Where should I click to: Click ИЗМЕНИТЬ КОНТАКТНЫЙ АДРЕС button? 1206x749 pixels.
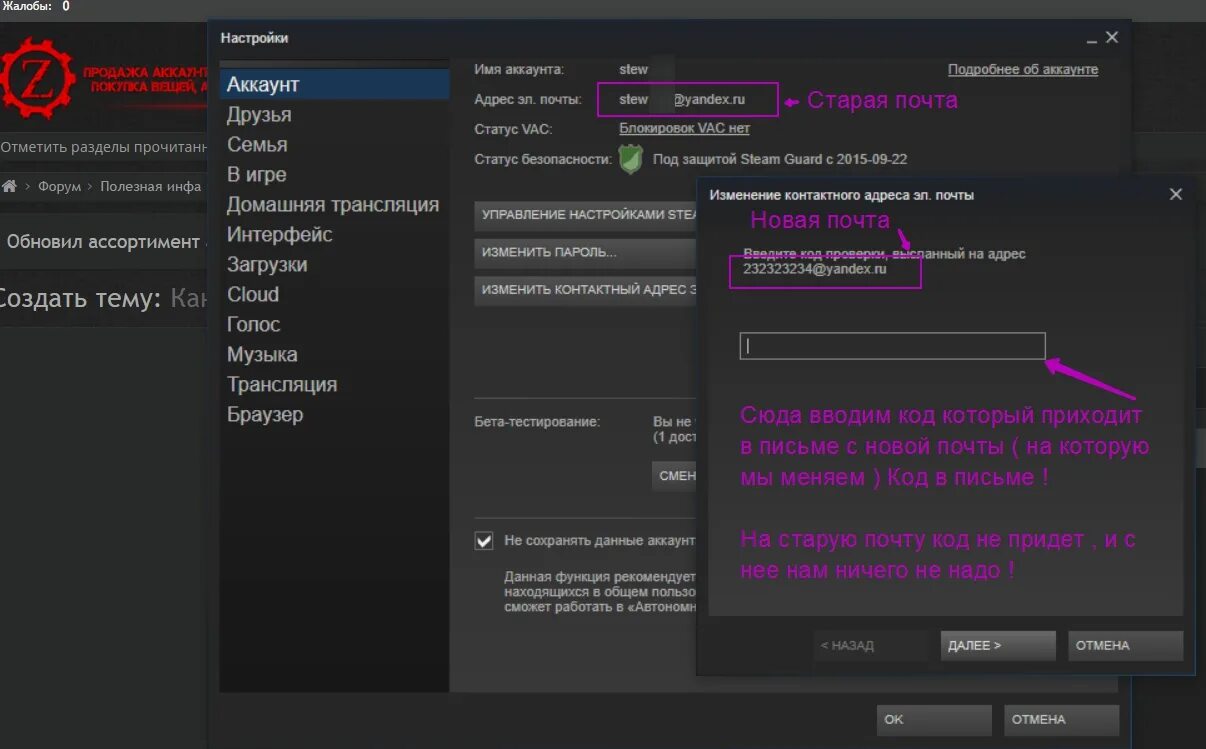(585, 290)
